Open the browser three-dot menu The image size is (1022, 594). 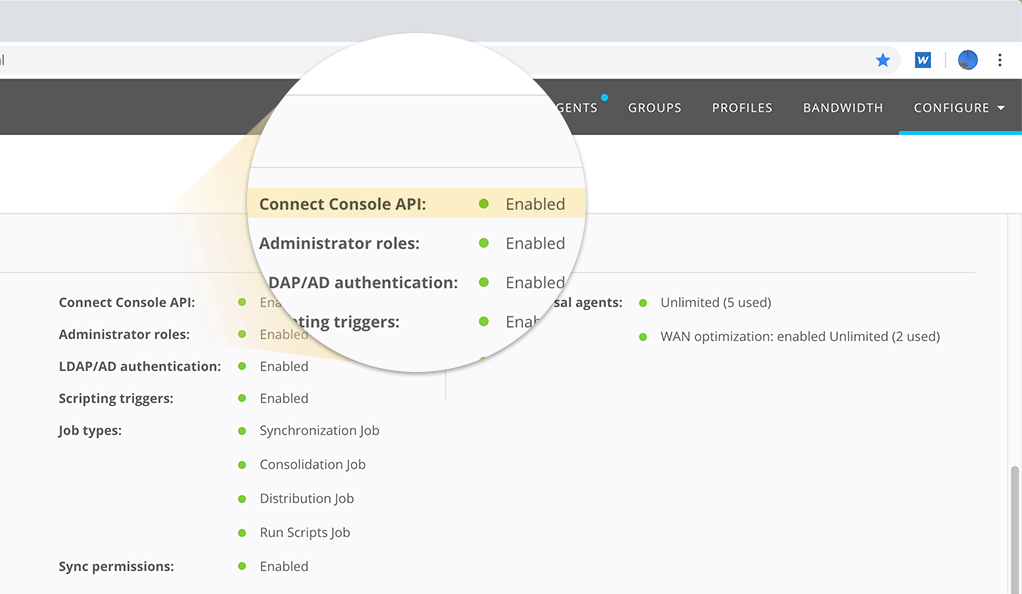pyautogui.click(x=999, y=60)
